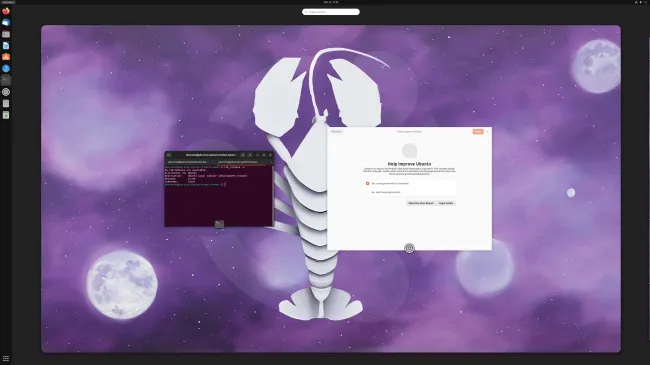Select the Help Improve Ubuntu window thumbnail
650x365 pixels.
(410, 189)
